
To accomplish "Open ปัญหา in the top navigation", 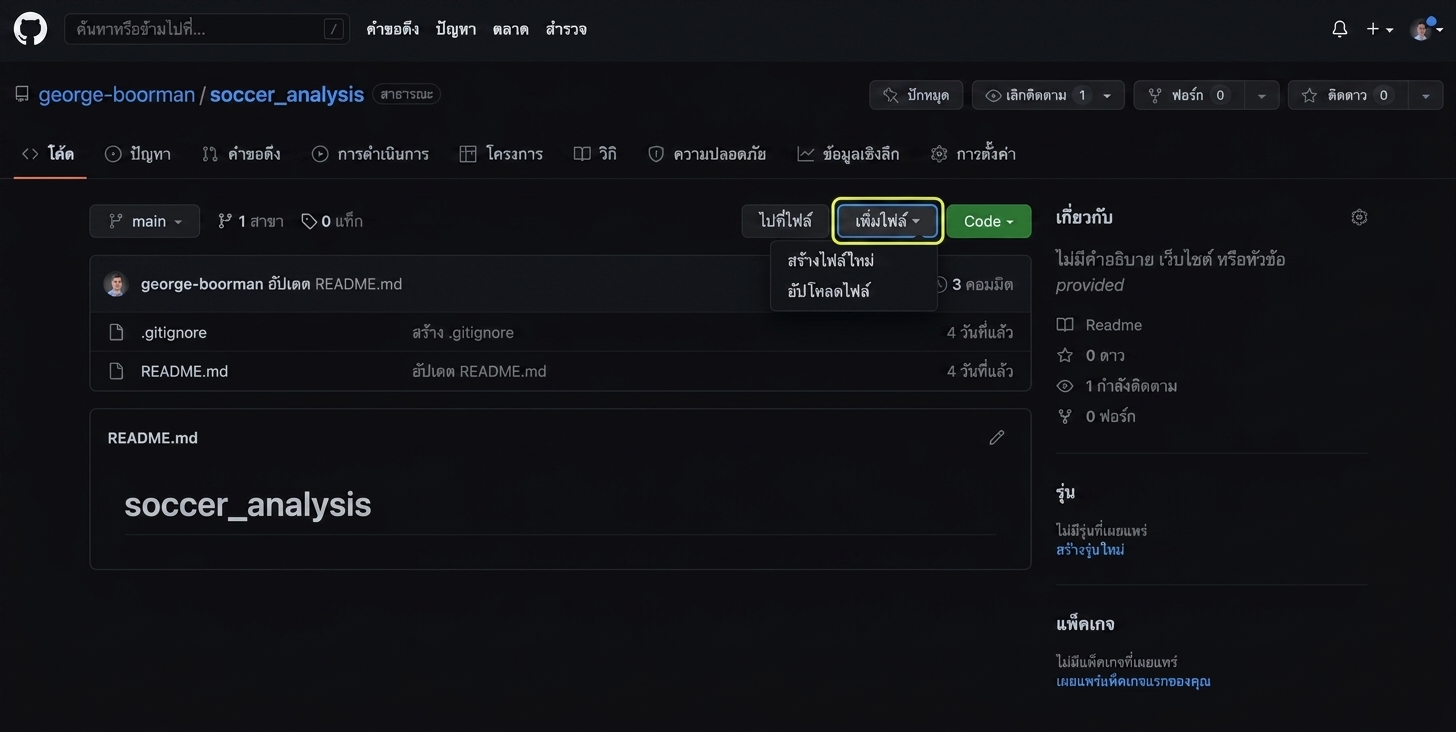I will pos(456,29).
